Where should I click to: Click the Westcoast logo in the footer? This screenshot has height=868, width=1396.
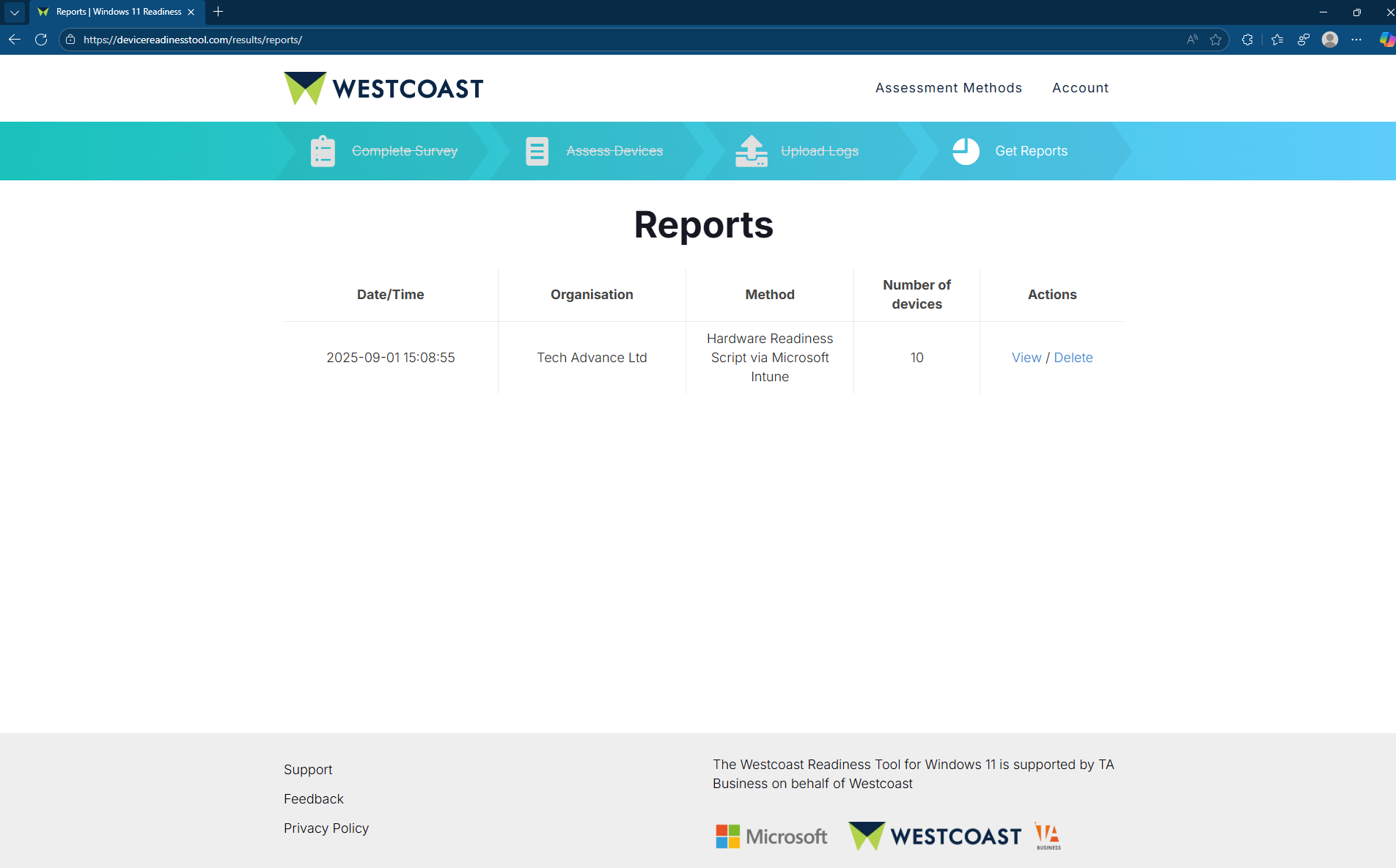pos(934,836)
